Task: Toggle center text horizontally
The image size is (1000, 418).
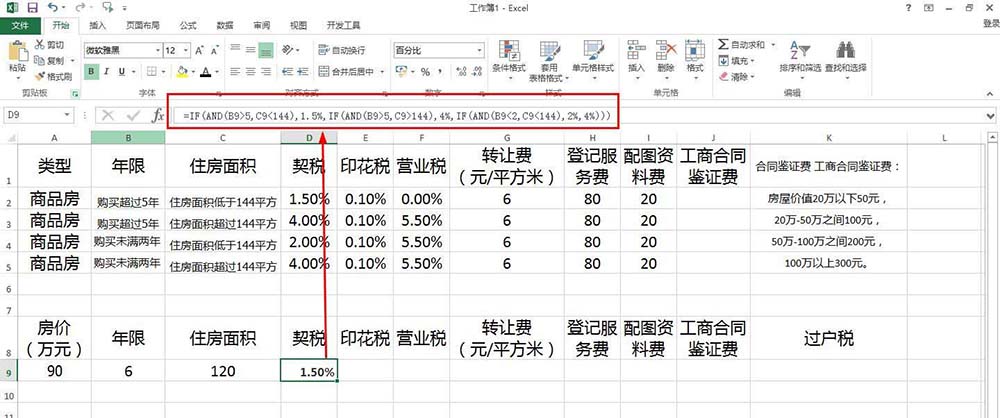Action: click(250, 71)
